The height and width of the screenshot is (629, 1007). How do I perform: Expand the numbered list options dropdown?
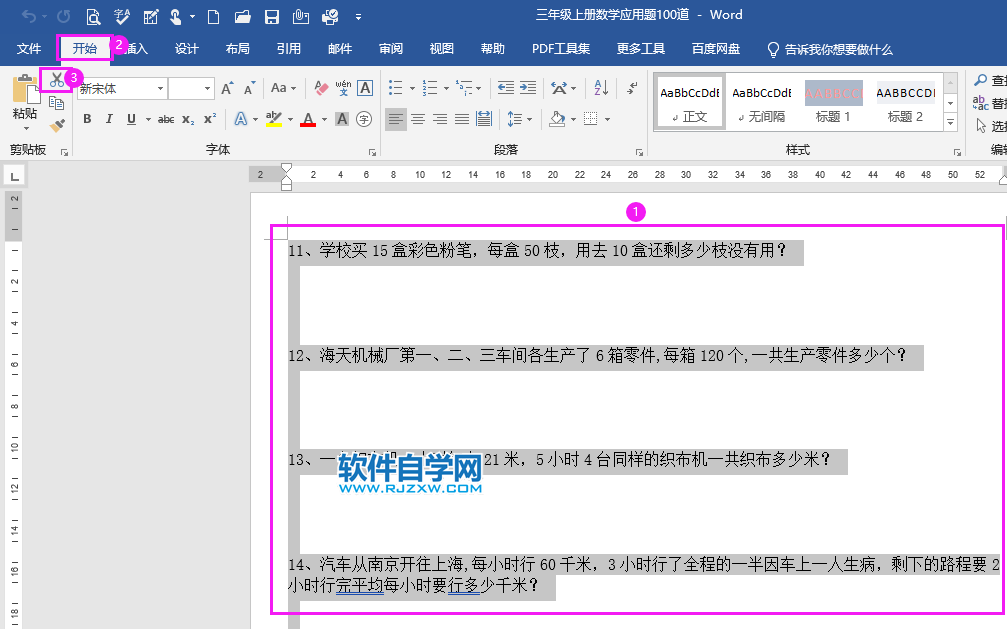446,88
